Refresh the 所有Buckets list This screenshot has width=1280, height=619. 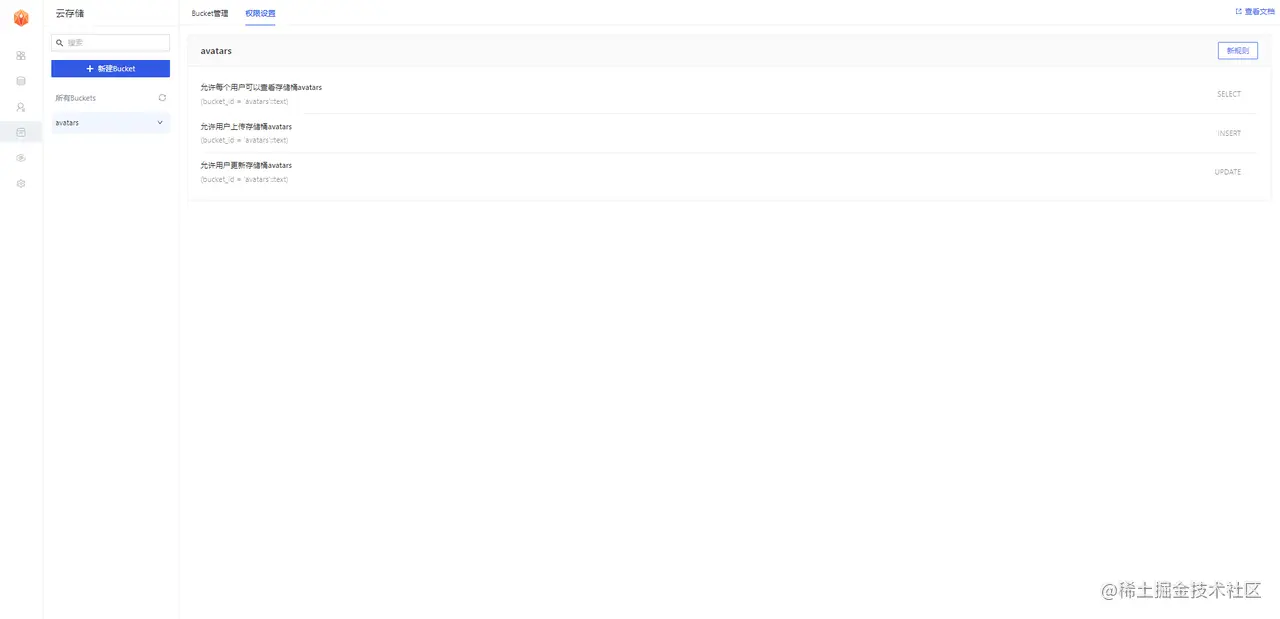click(x=162, y=98)
